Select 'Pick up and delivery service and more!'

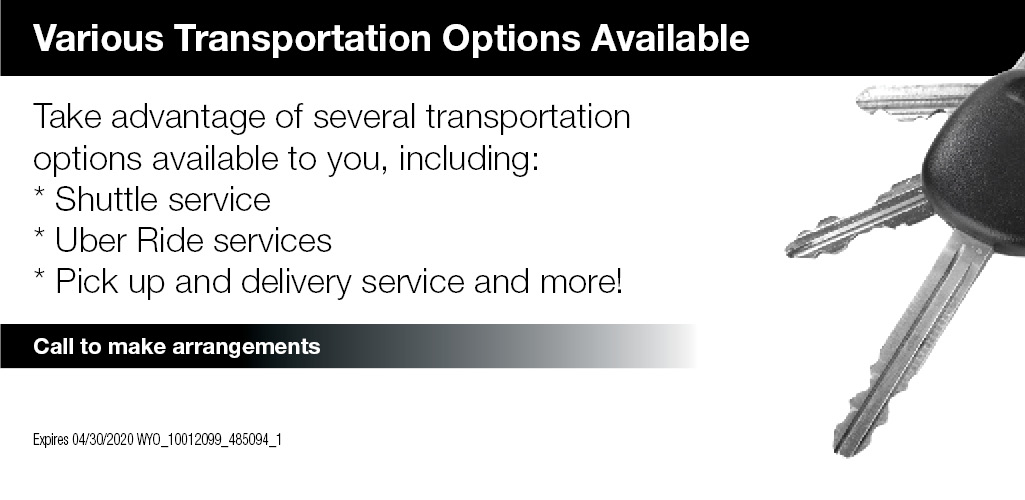(339, 283)
